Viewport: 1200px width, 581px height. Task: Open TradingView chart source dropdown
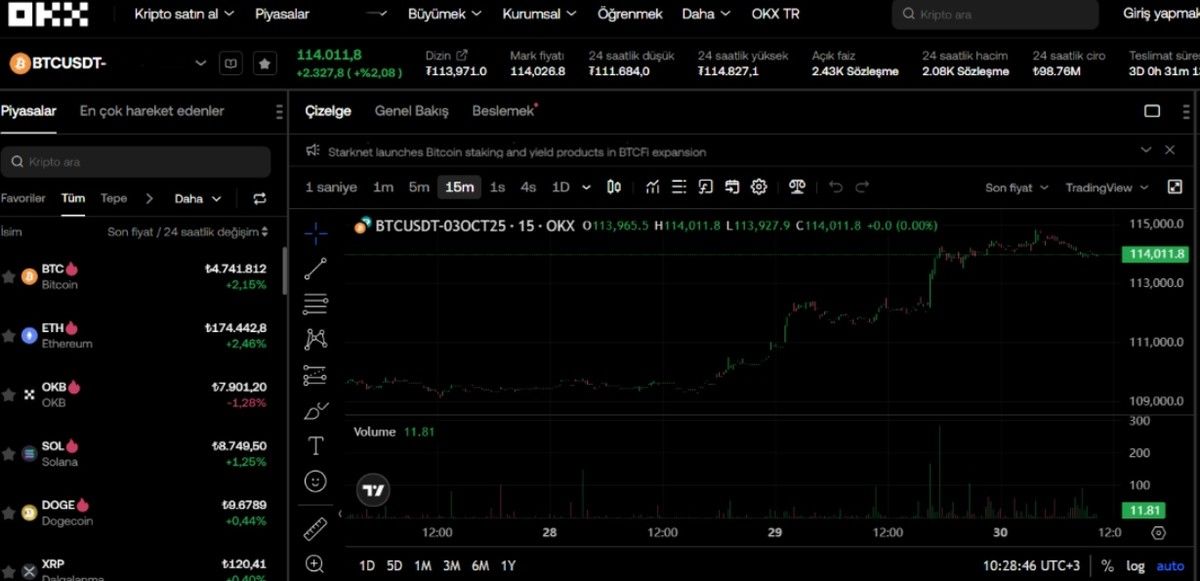point(1107,187)
